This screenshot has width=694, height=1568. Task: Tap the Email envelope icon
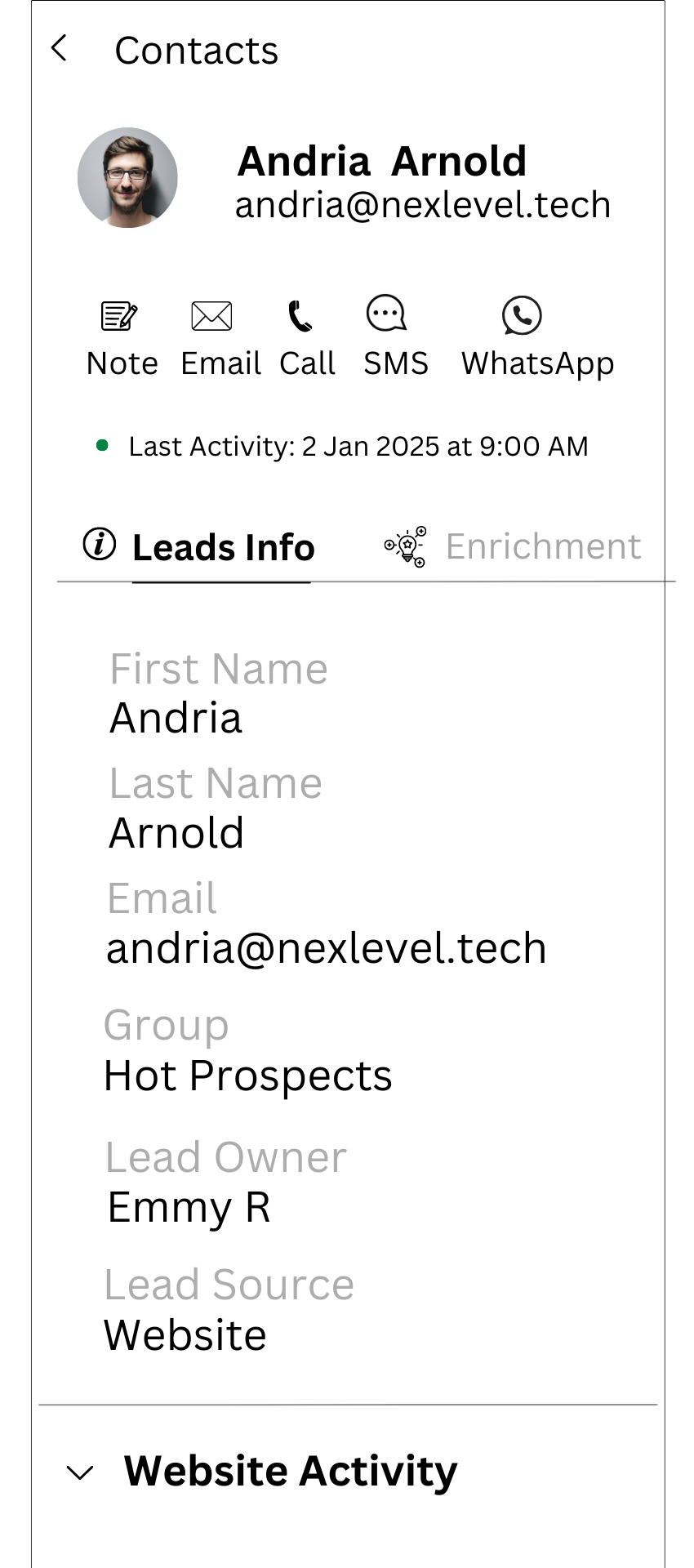[x=211, y=315]
